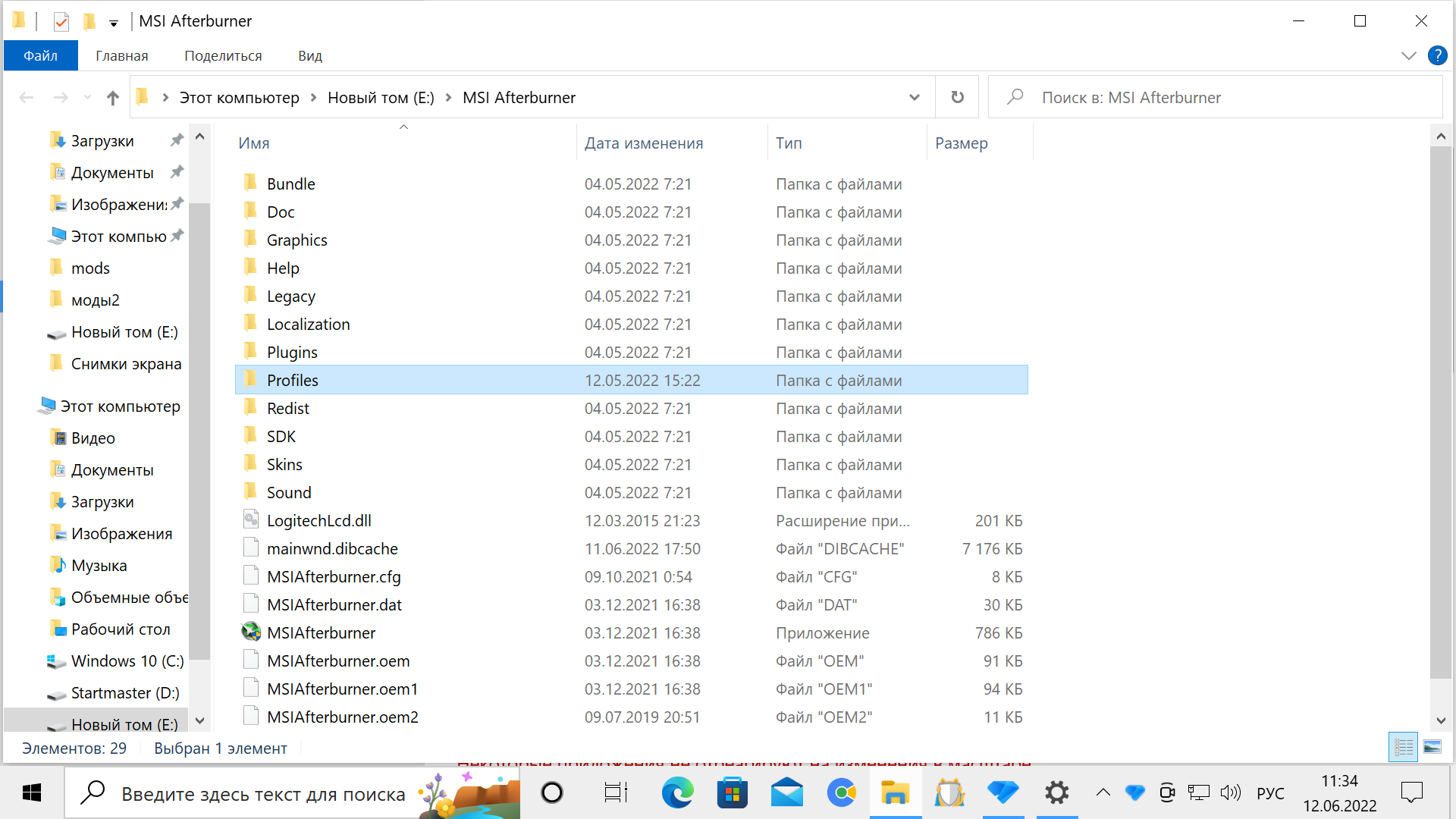Screen dimensions: 1456x819
Task: Select the Localization folder row
Action: [632, 324]
